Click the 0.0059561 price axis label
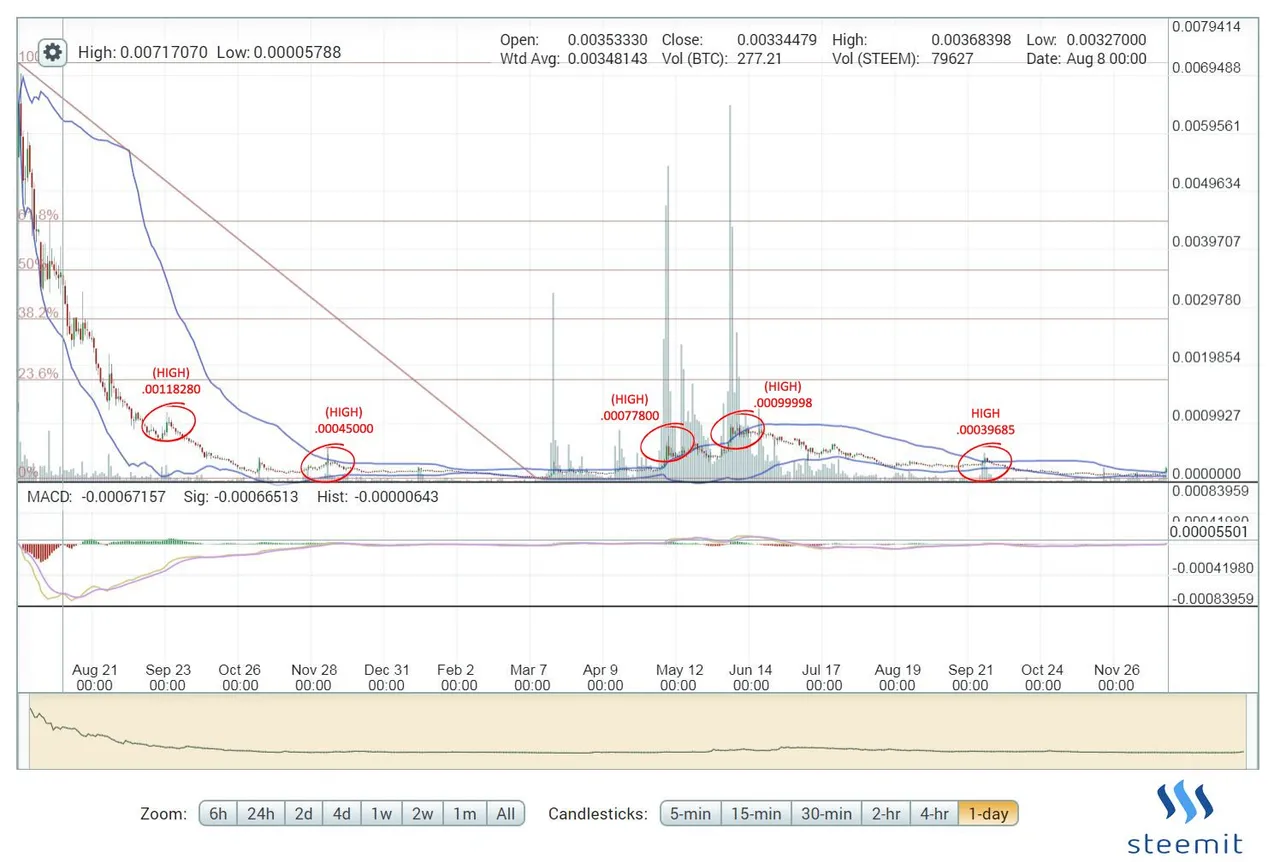Screen dimensions: 1280x862 point(1206,127)
